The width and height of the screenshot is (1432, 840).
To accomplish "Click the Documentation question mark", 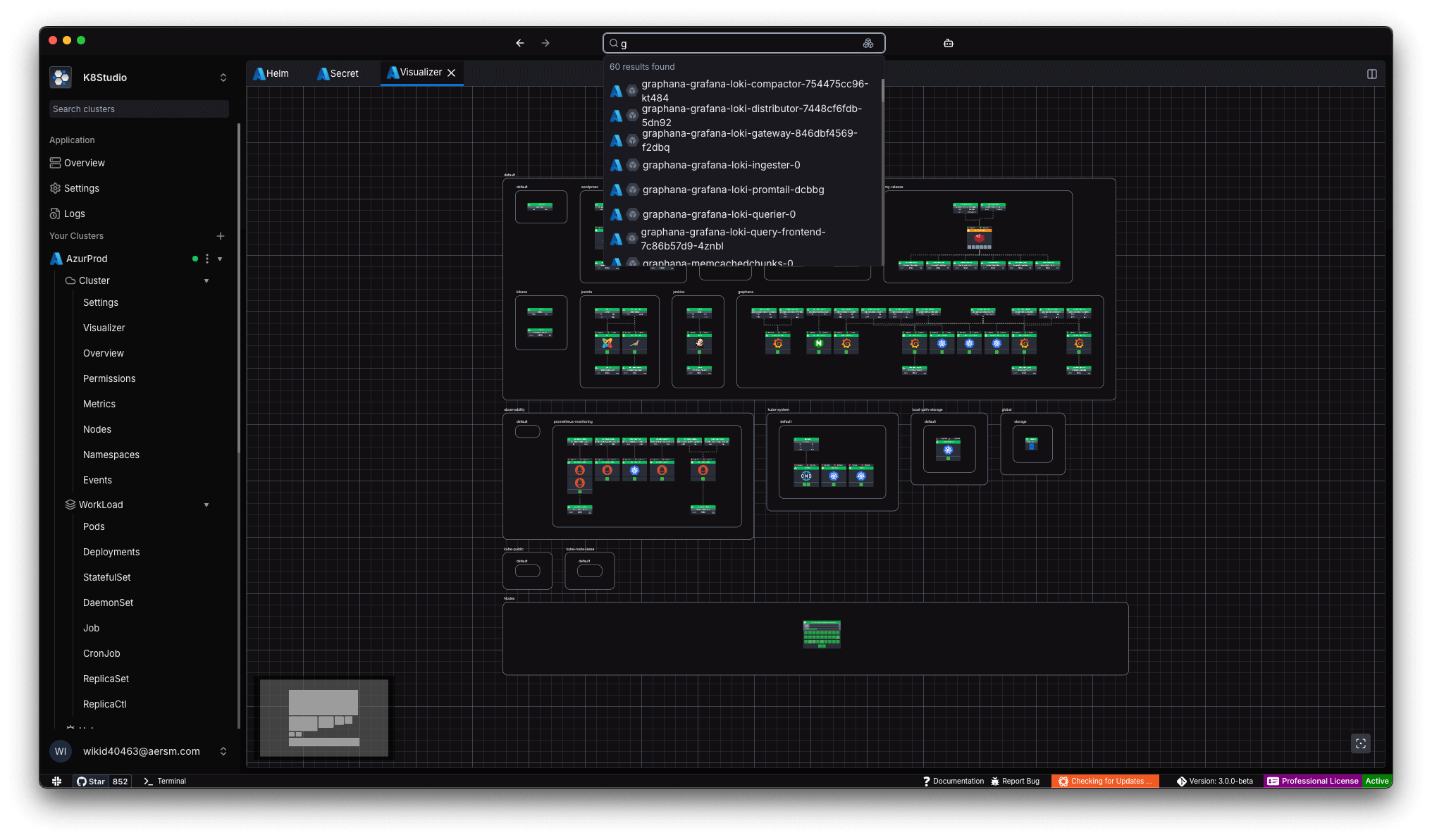I will [927, 781].
